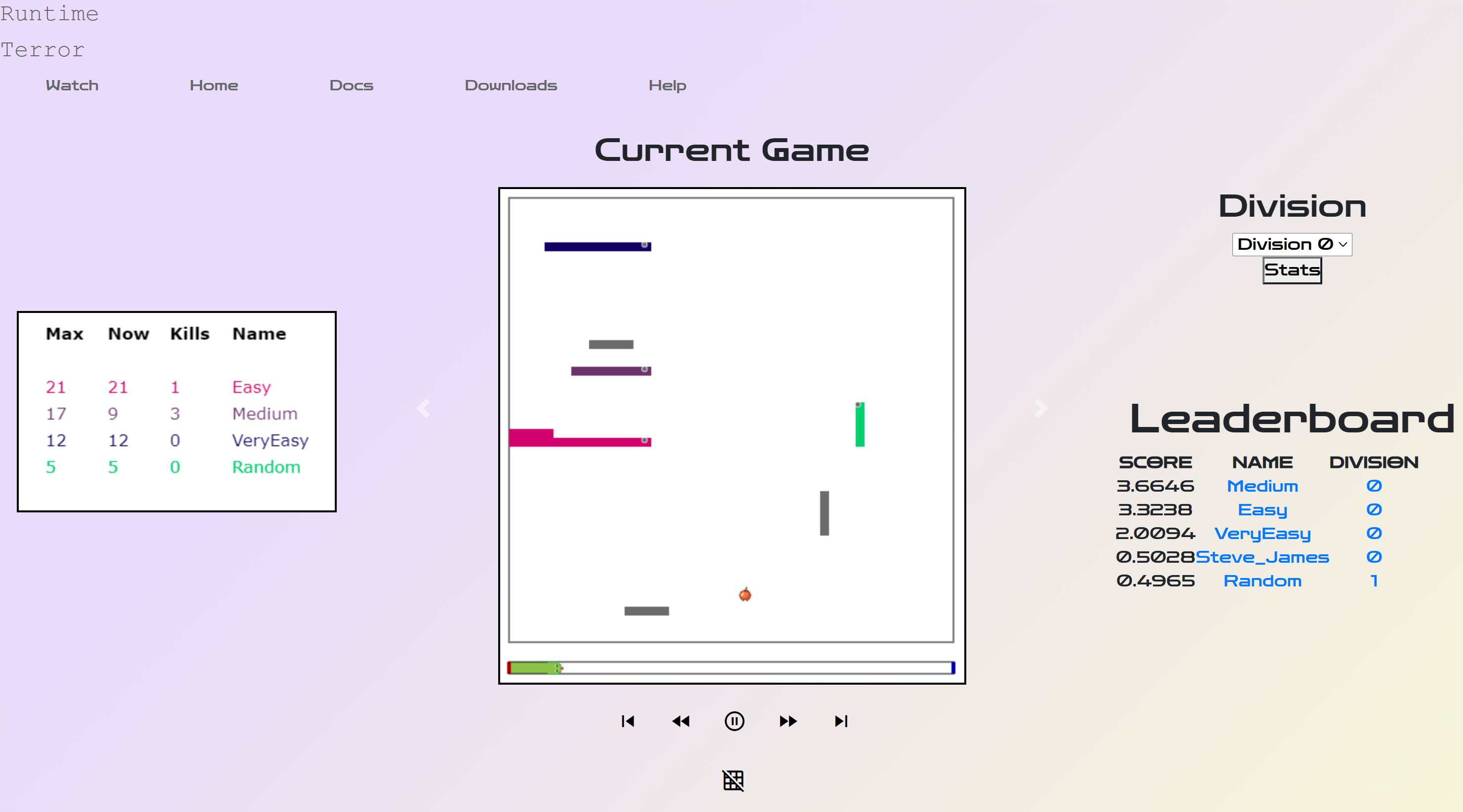This screenshot has width=1463, height=812.
Task: Open Steve_James leaderboard entry
Action: tap(1262, 557)
